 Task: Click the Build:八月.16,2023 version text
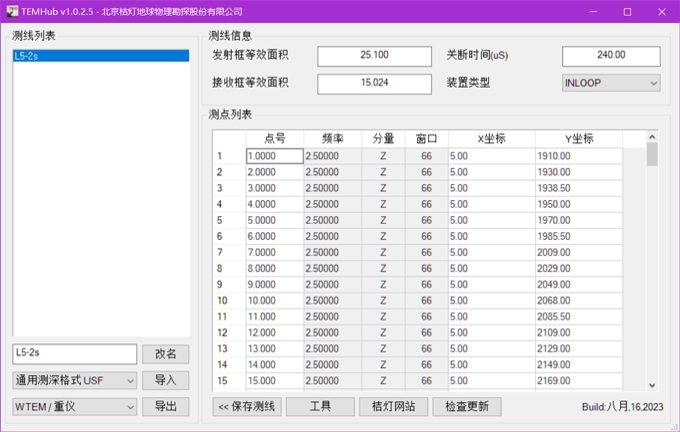(x=622, y=407)
